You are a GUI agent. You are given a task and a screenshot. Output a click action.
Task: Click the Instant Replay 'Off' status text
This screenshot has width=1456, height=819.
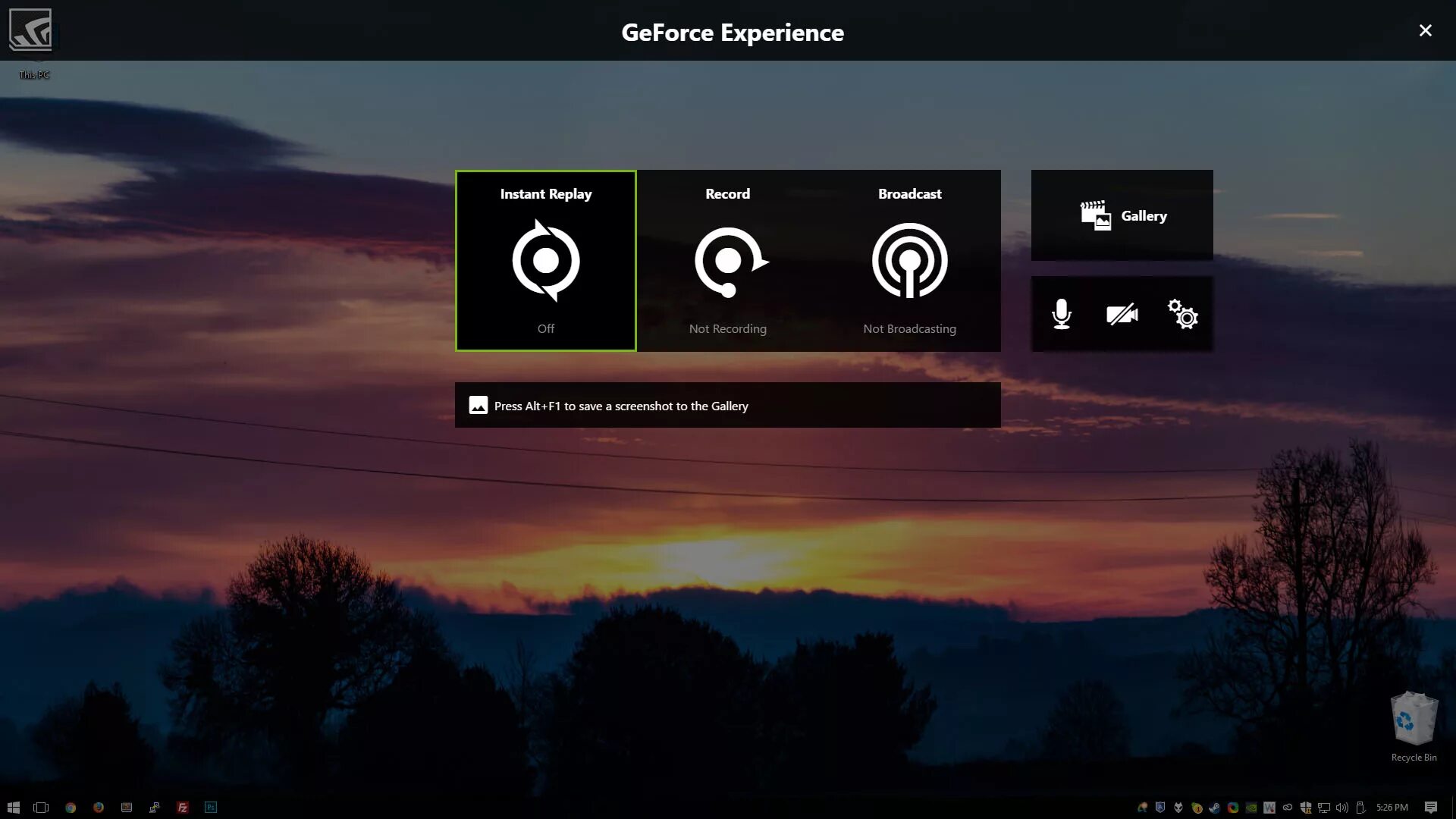click(x=546, y=328)
